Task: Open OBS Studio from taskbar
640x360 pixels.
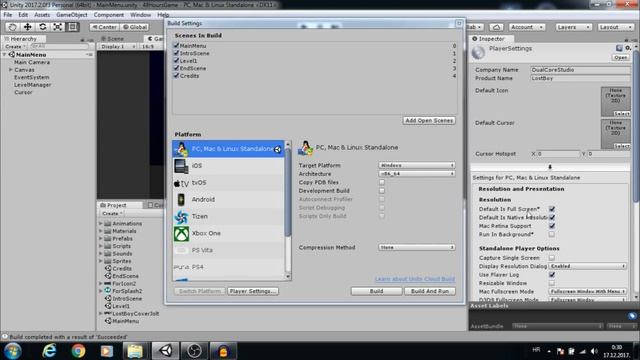Action: [x=194, y=351]
